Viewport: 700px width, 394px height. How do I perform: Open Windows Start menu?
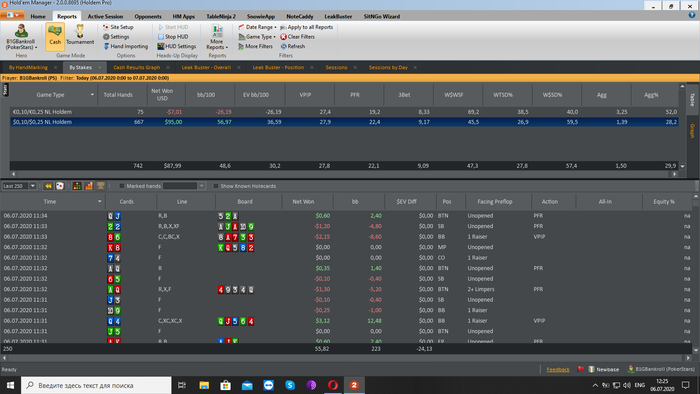(10, 385)
